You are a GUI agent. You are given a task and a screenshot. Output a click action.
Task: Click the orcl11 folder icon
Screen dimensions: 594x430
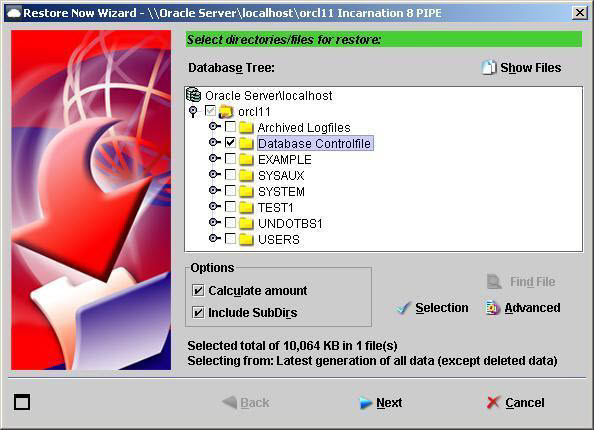pyautogui.click(x=226, y=111)
